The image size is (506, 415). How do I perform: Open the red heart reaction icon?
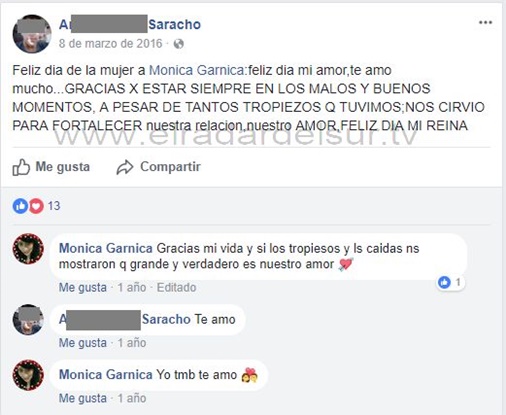tap(36, 206)
